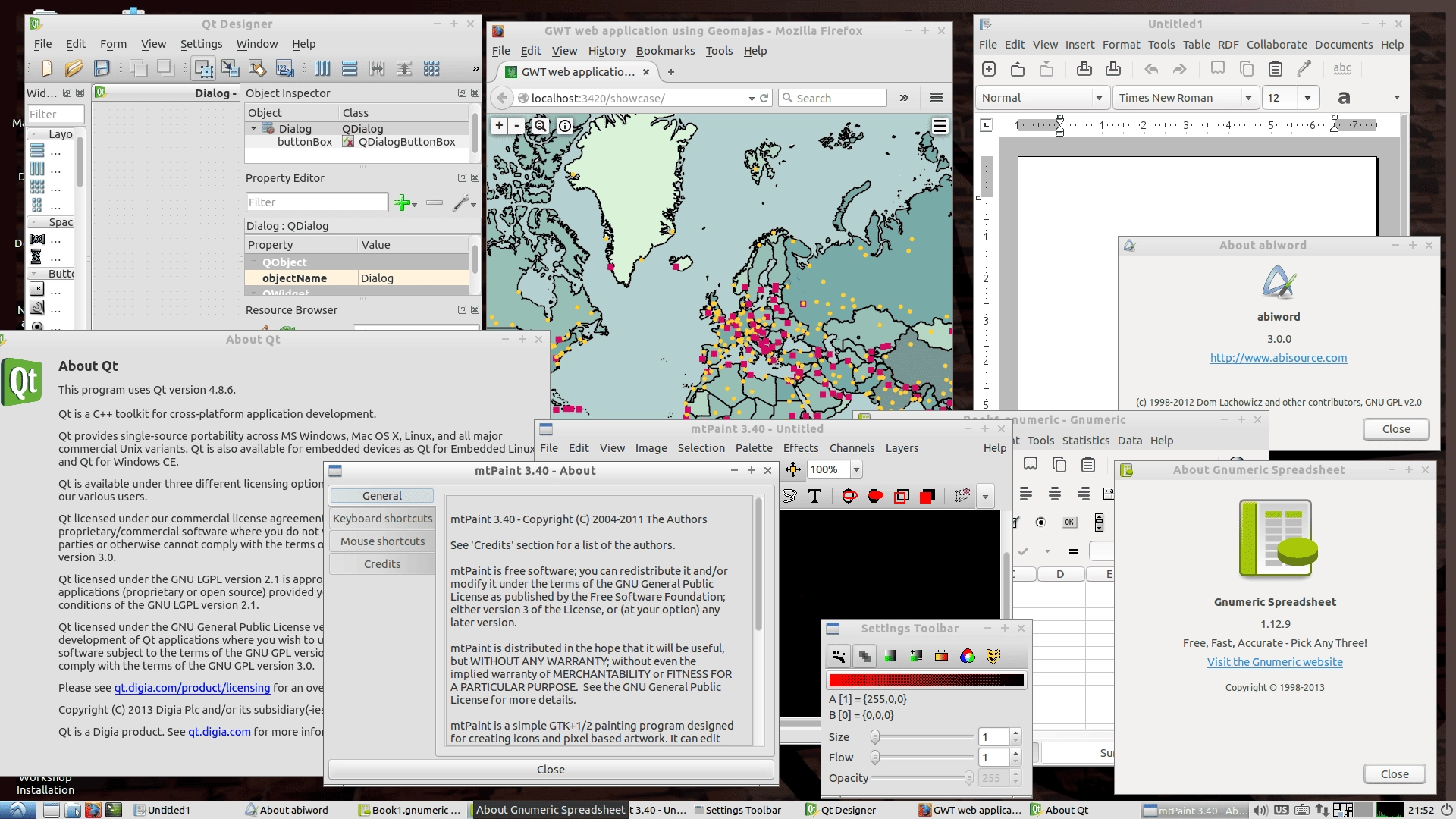
Task: Click the wrench configure icon in Property Editor
Action: [461, 202]
